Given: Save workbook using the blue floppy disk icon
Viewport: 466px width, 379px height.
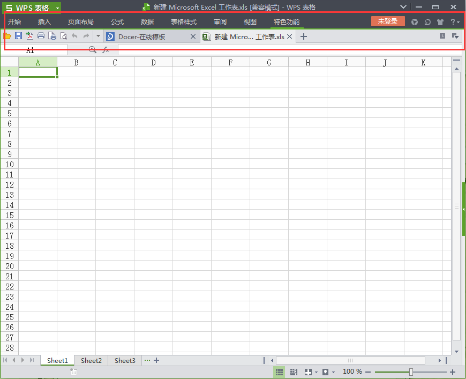Looking at the screenshot, I should click(x=18, y=36).
